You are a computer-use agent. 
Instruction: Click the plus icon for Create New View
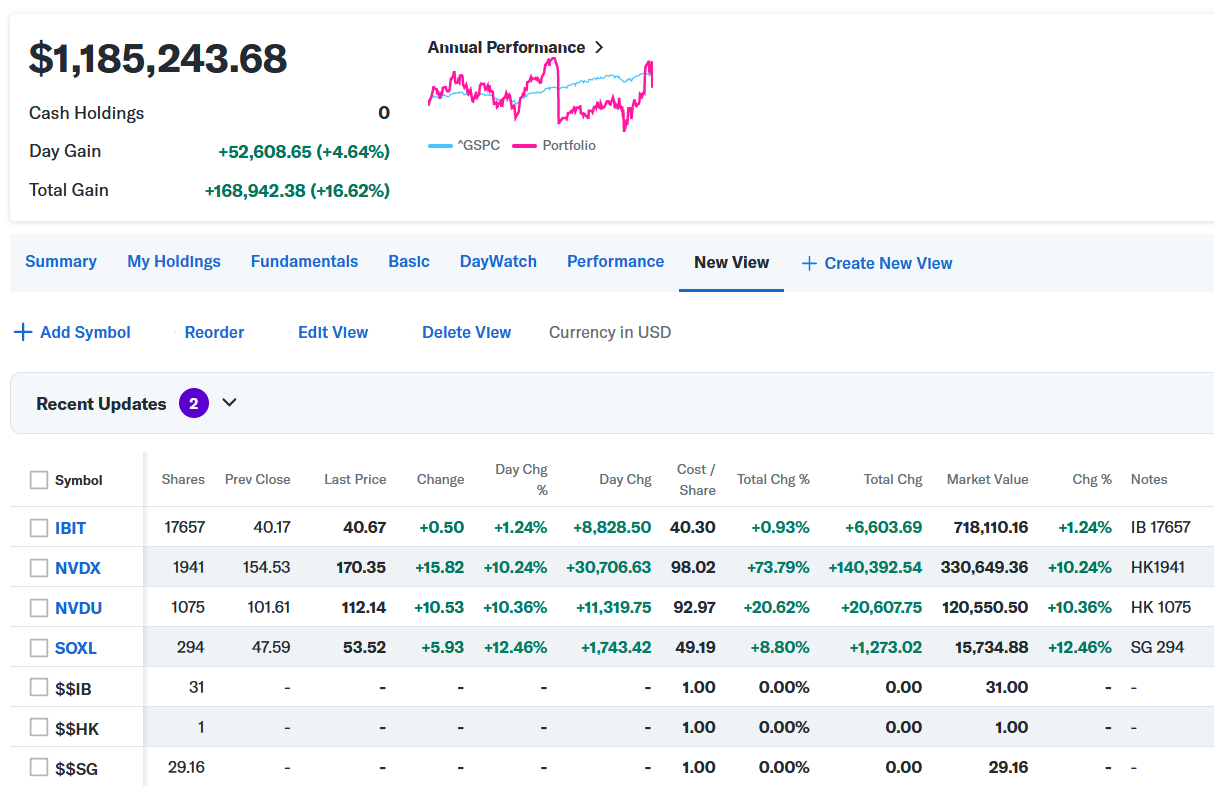[x=809, y=263]
